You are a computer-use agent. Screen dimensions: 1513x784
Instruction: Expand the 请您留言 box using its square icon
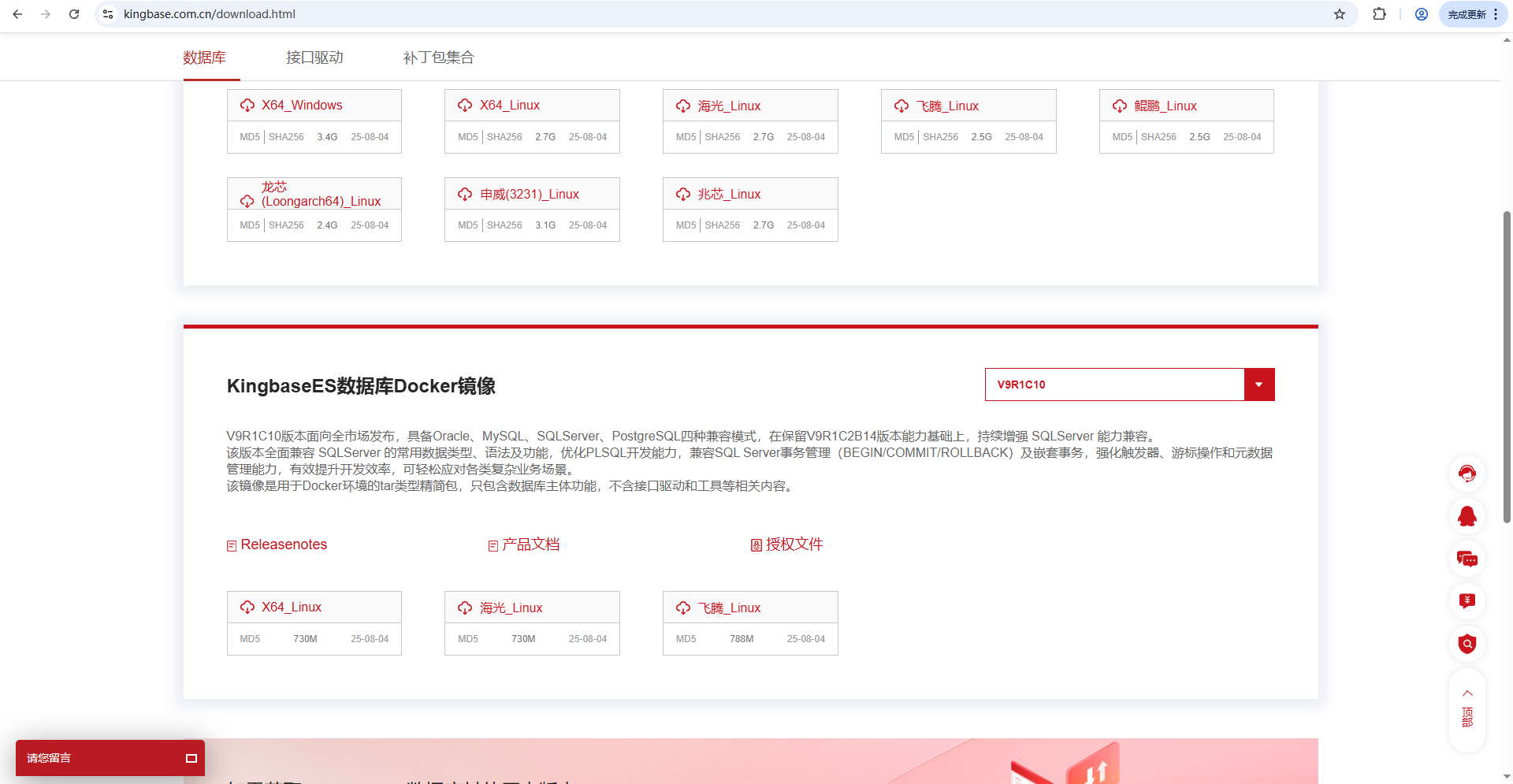(x=191, y=758)
